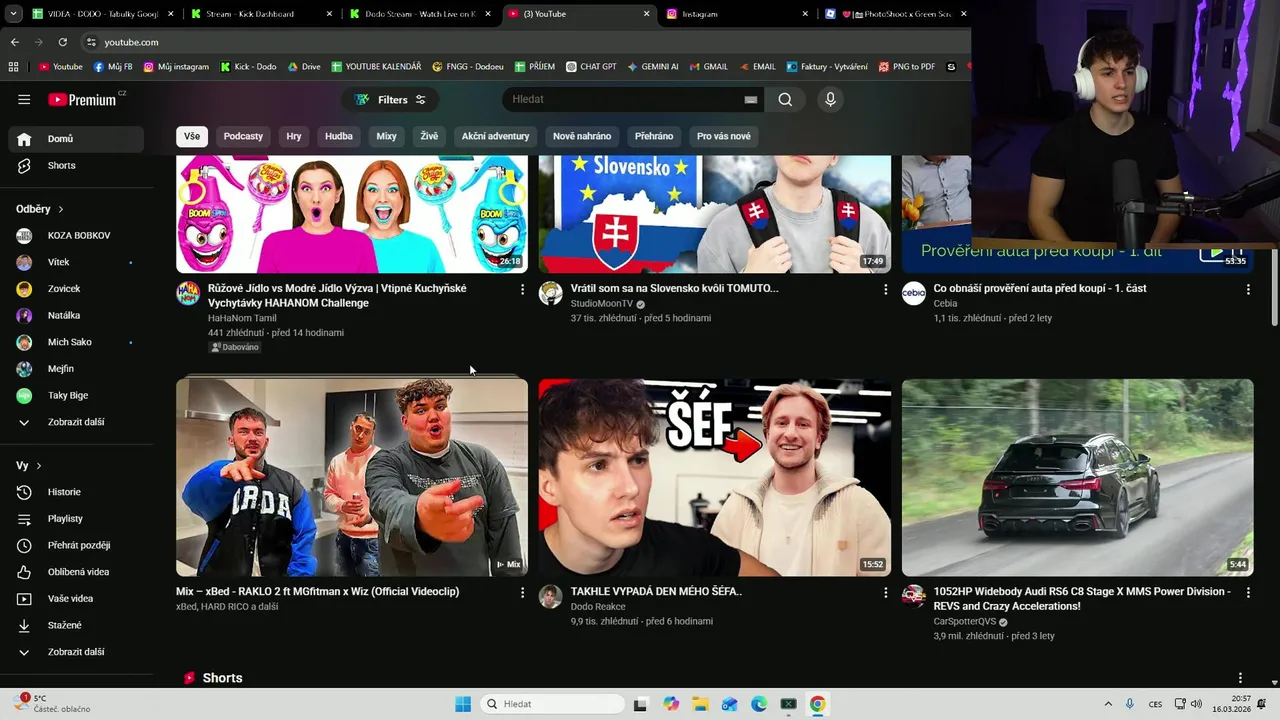Open Oblíbená videa list
1280x720 pixels.
(76, 572)
